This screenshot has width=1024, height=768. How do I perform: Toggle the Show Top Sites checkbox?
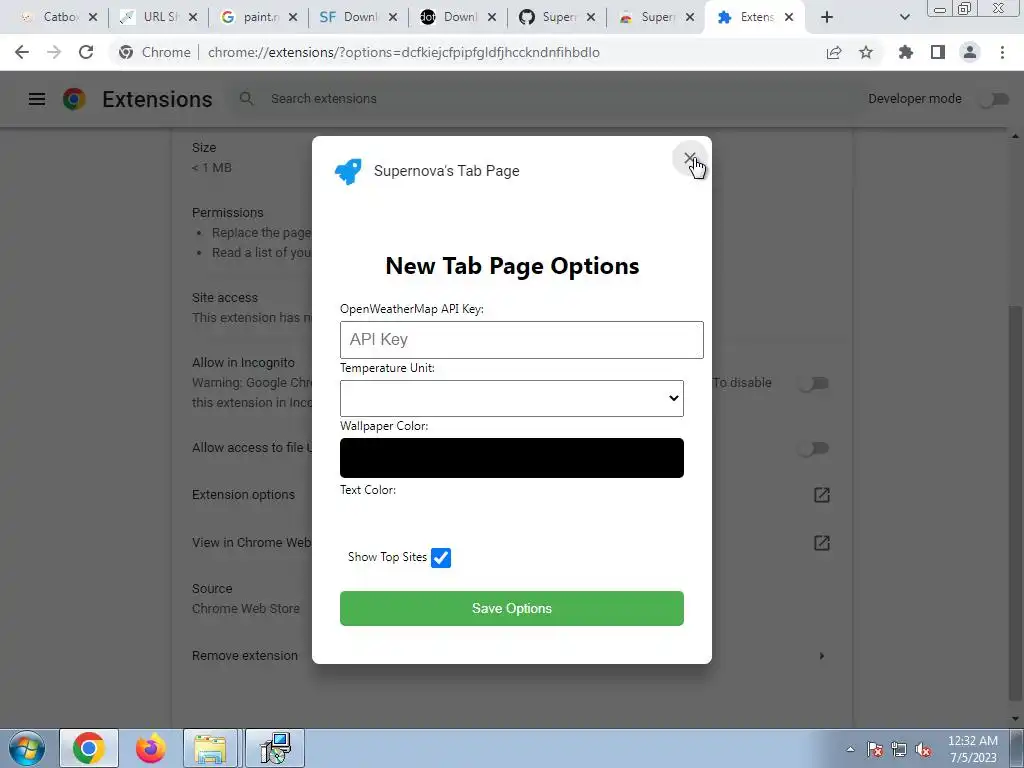441,558
